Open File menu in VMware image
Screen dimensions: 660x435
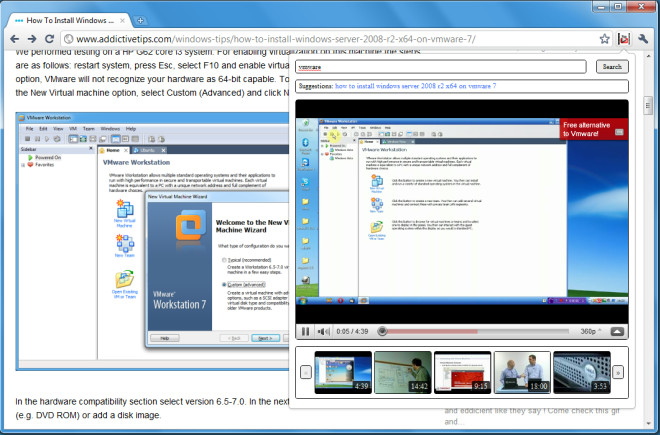tap(29, 128)
